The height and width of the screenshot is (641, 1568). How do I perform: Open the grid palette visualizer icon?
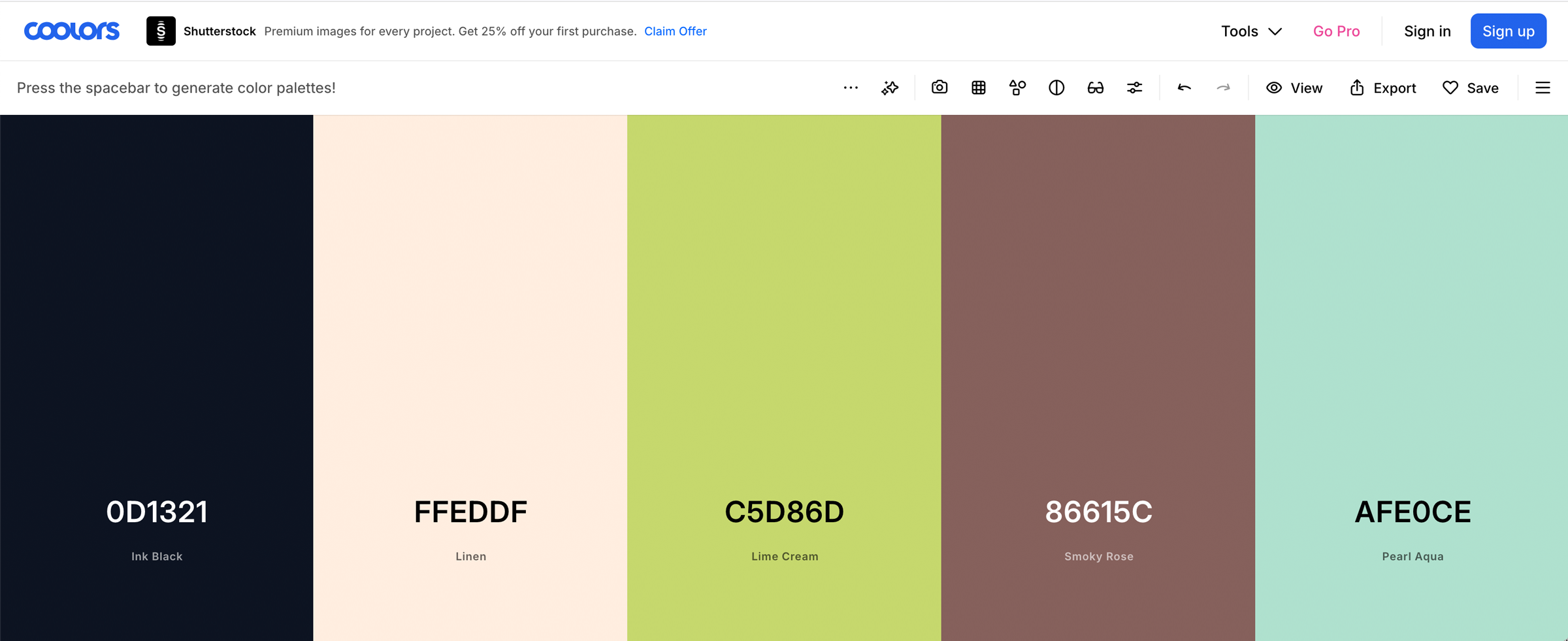click(978, 88)
